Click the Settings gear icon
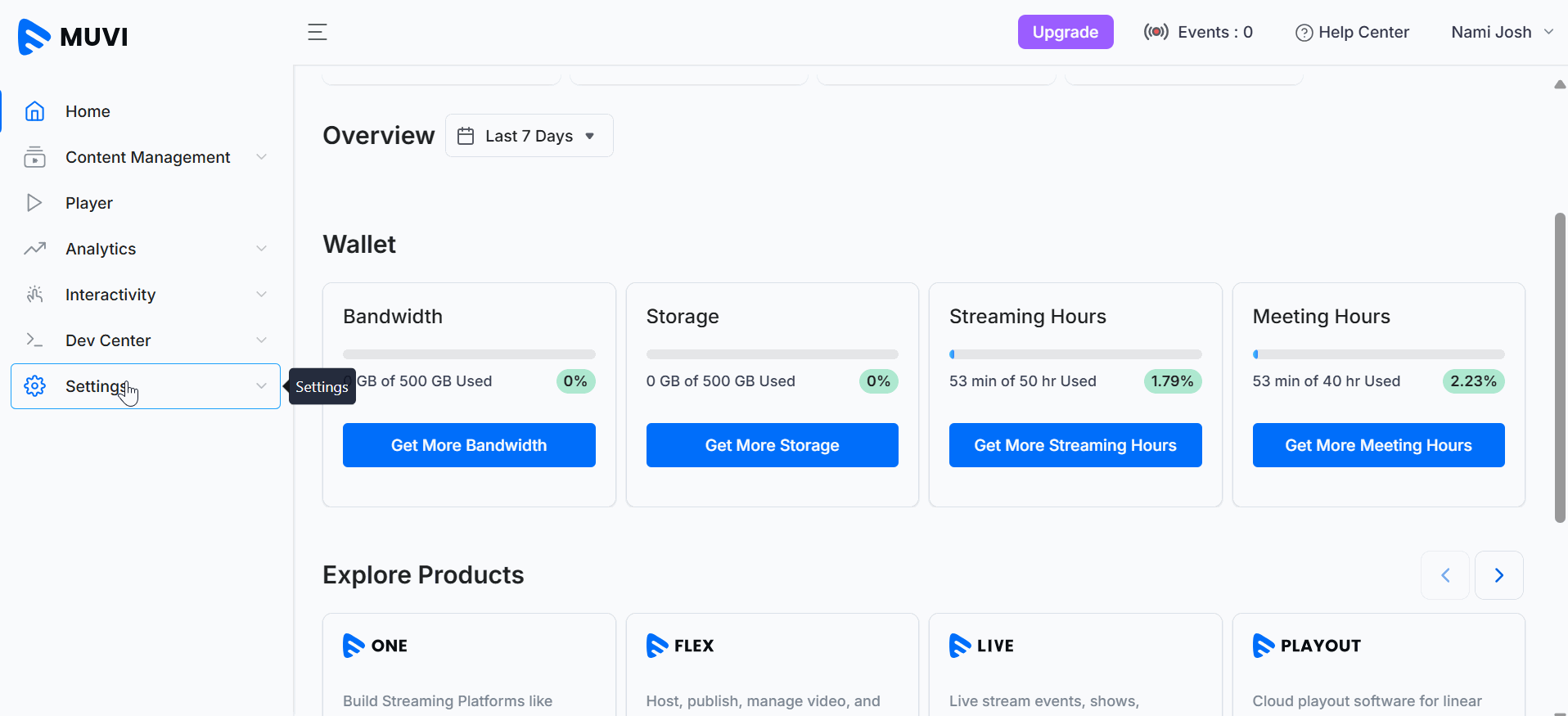1568x716 pixels. coord(34,386)
